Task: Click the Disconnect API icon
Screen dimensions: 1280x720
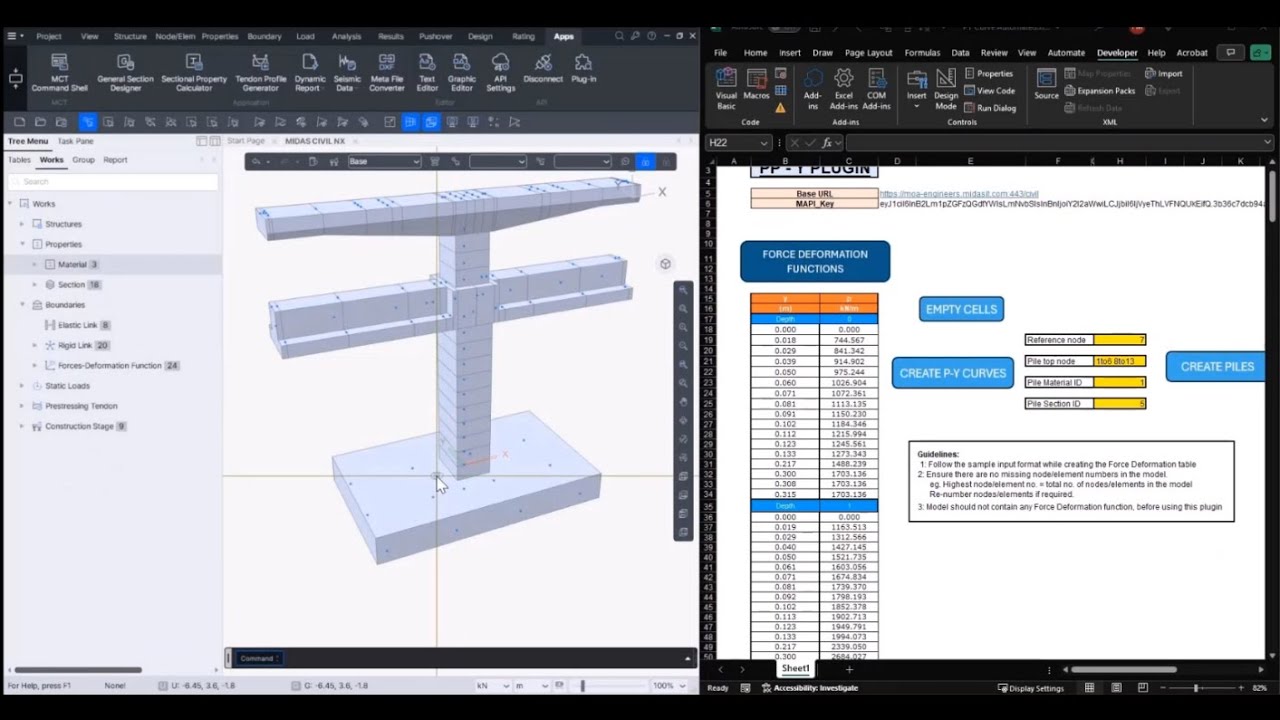Action: [543, 68]
